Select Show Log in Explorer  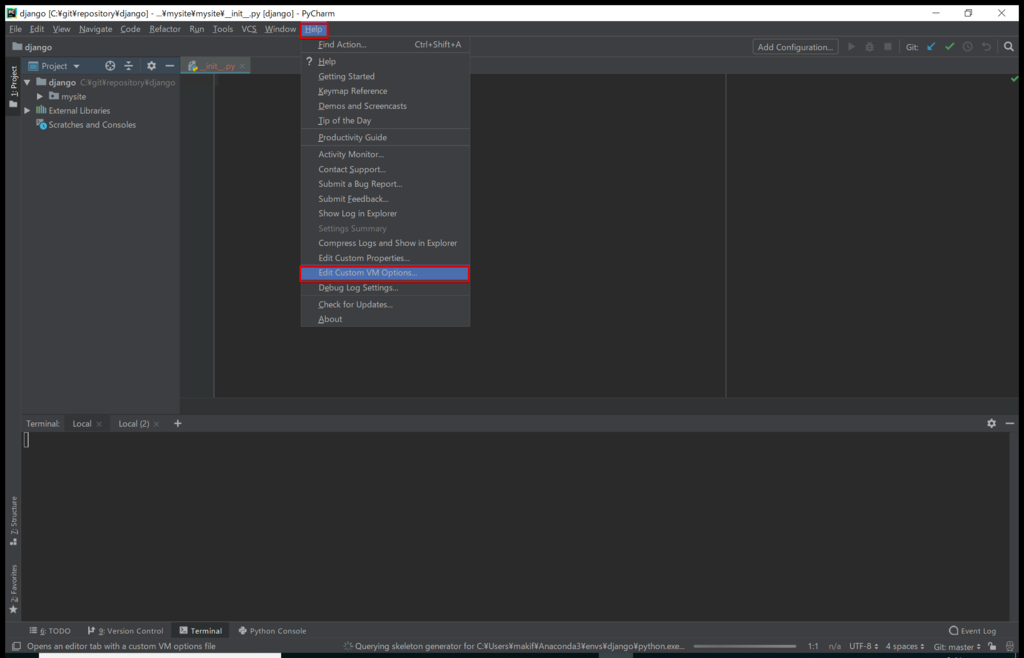point(385,213)
